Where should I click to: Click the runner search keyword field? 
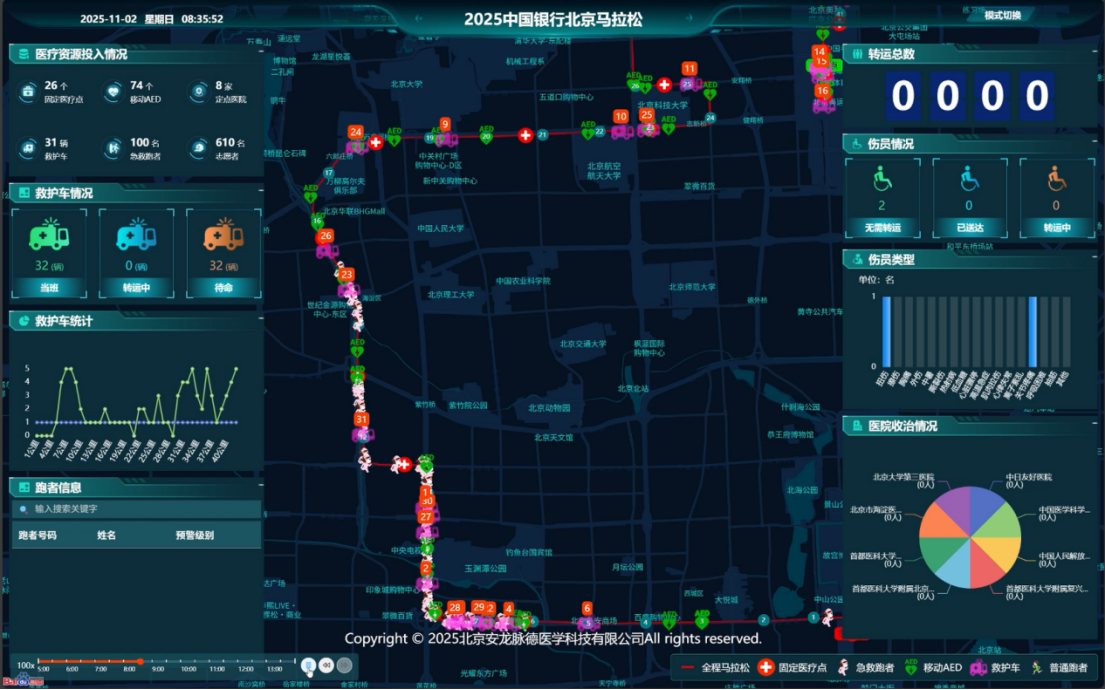click(x=140, y=509)
